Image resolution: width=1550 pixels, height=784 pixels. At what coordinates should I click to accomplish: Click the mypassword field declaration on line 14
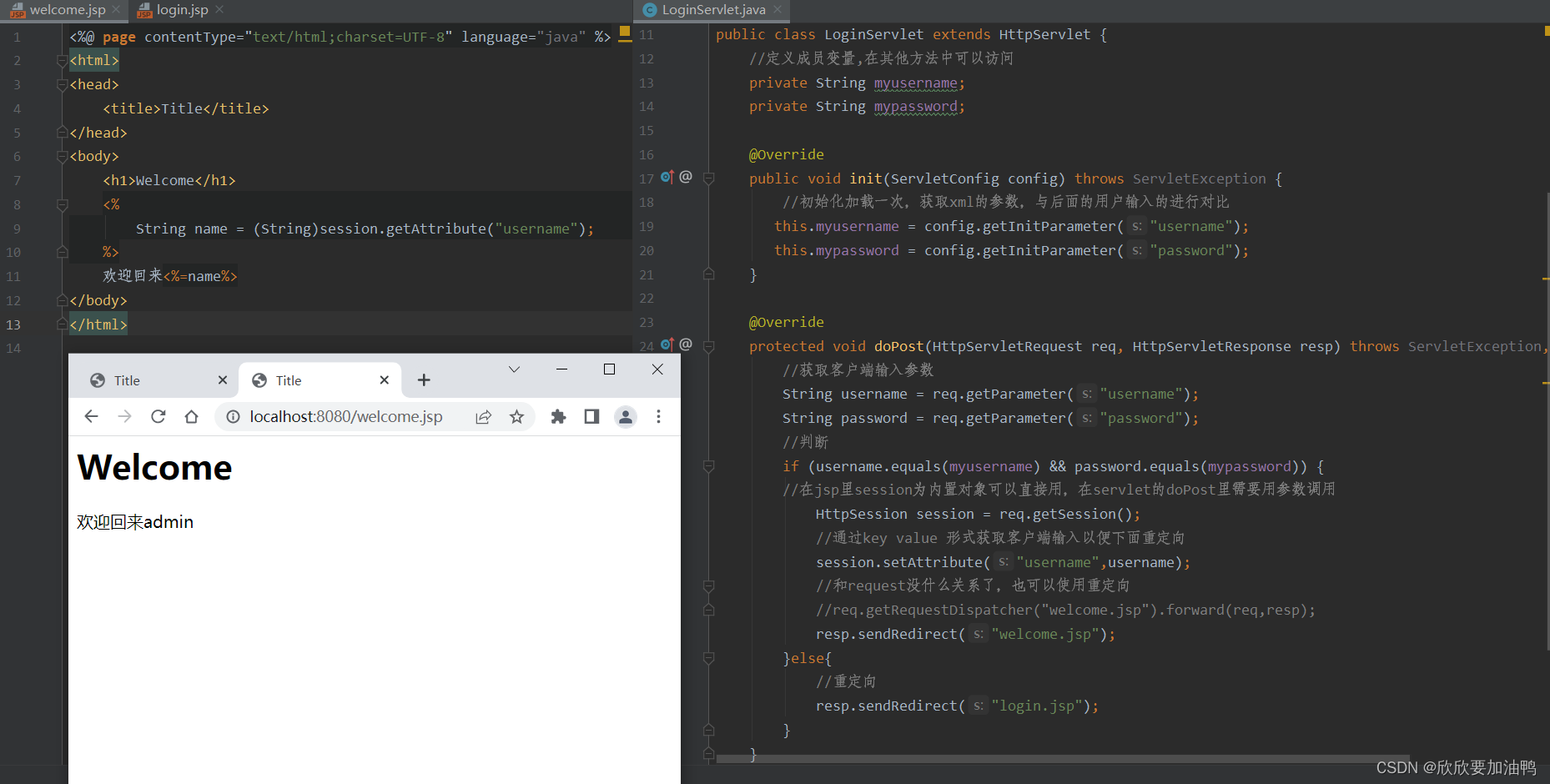(916, 107)
